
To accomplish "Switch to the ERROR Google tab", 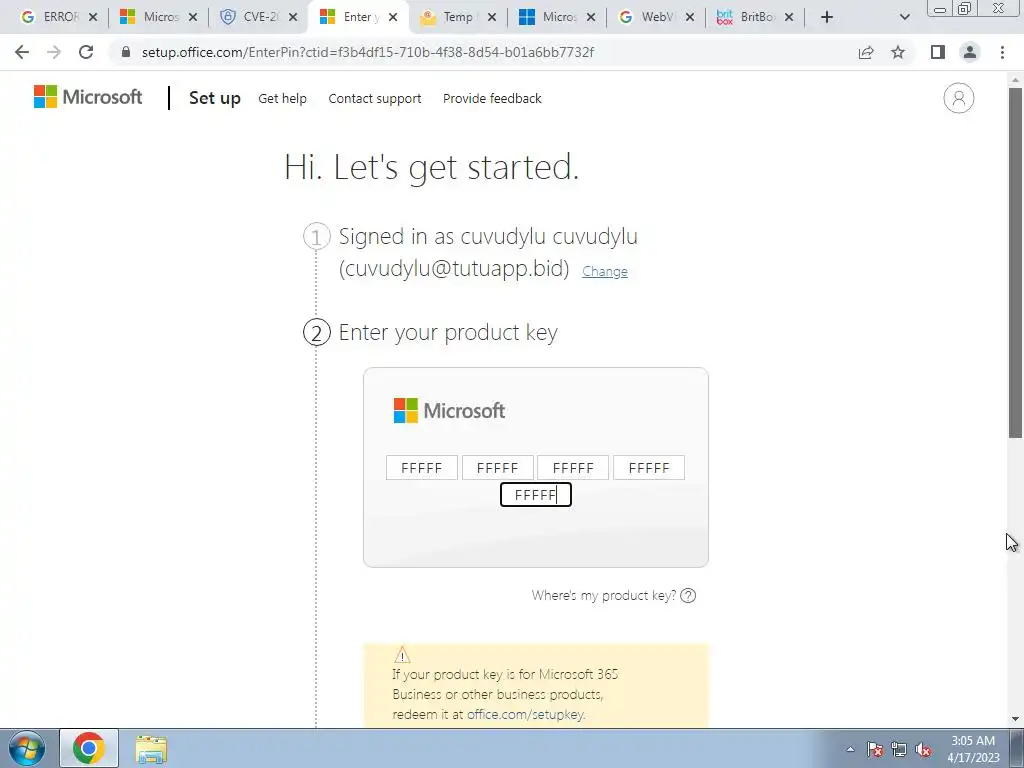I will tap(50, 17).
